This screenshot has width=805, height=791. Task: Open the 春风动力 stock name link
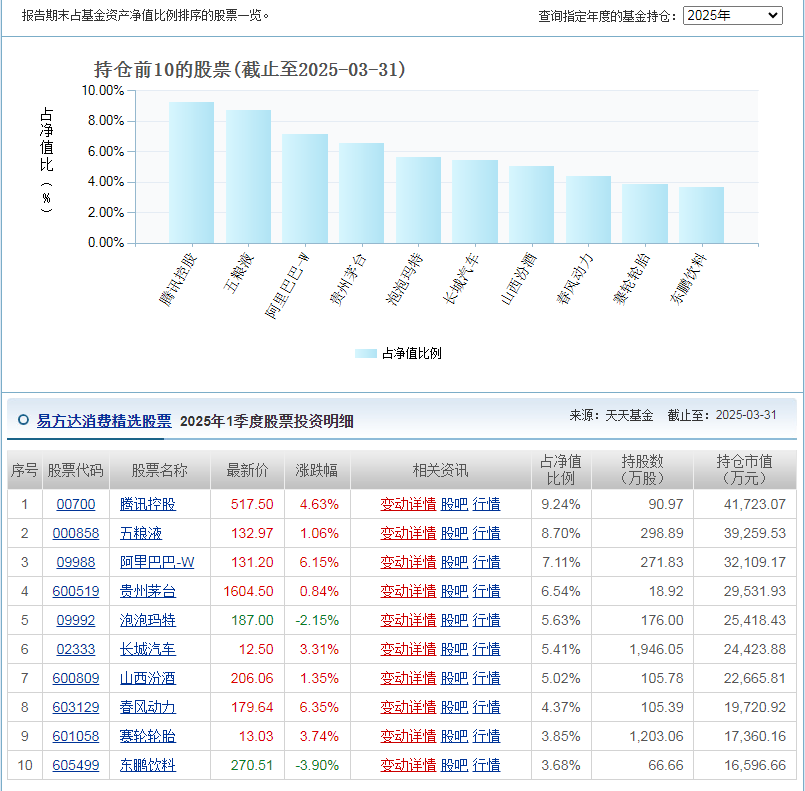coord(148,707)
